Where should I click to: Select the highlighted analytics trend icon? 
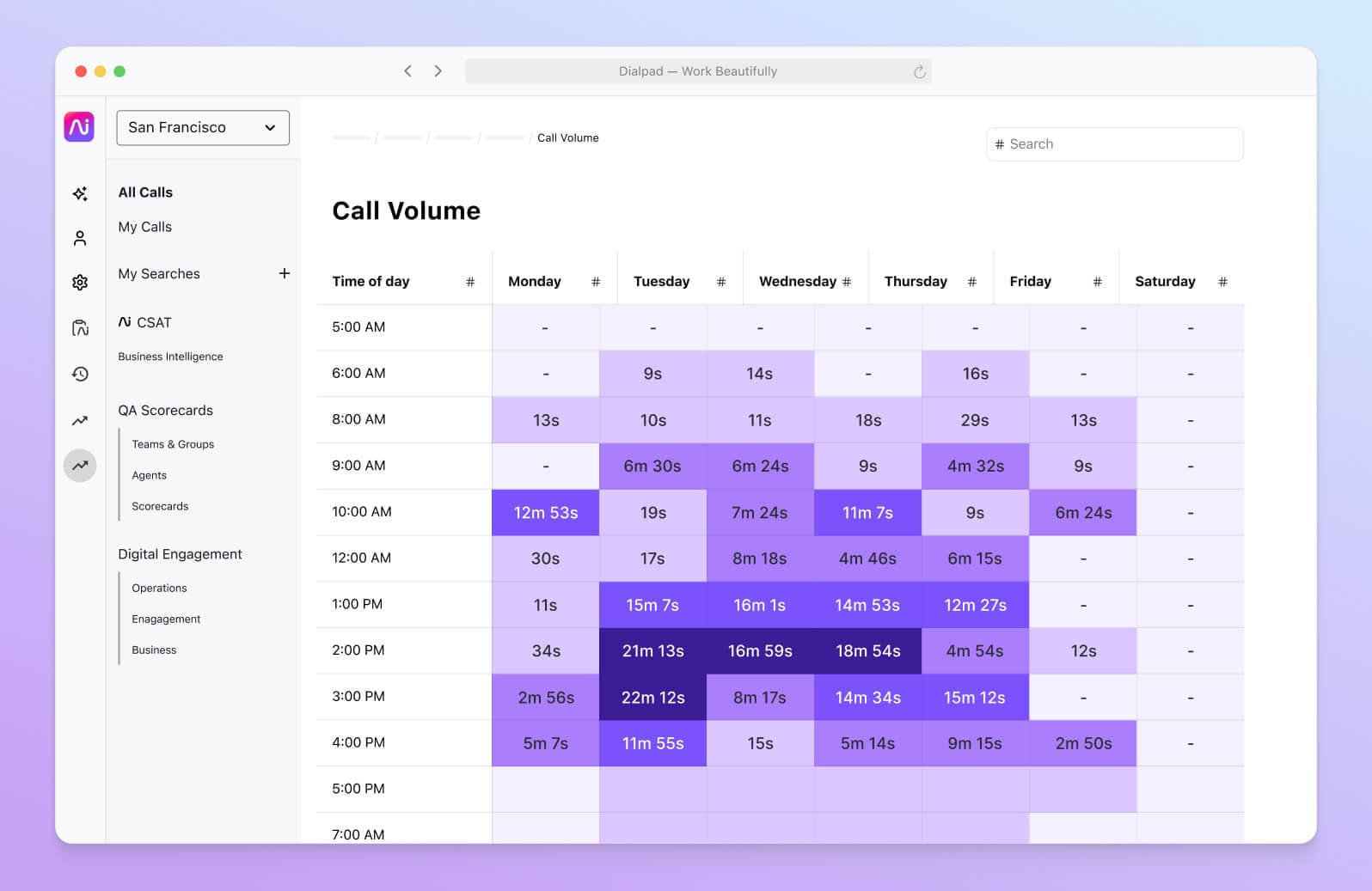tap(80, 466)
